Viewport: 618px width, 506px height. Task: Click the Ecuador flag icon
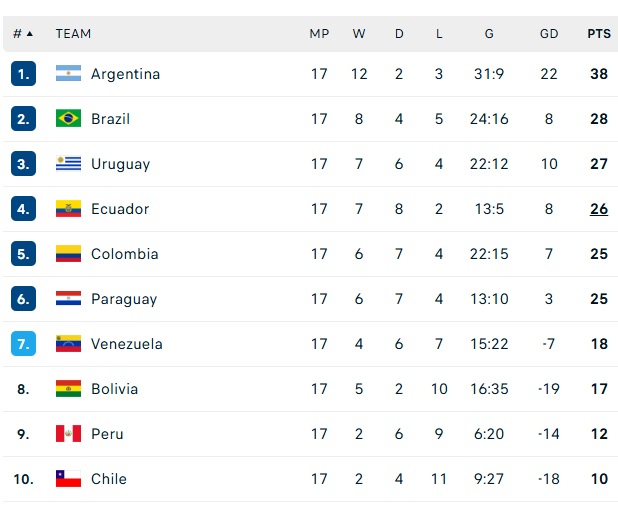point(68,209)
